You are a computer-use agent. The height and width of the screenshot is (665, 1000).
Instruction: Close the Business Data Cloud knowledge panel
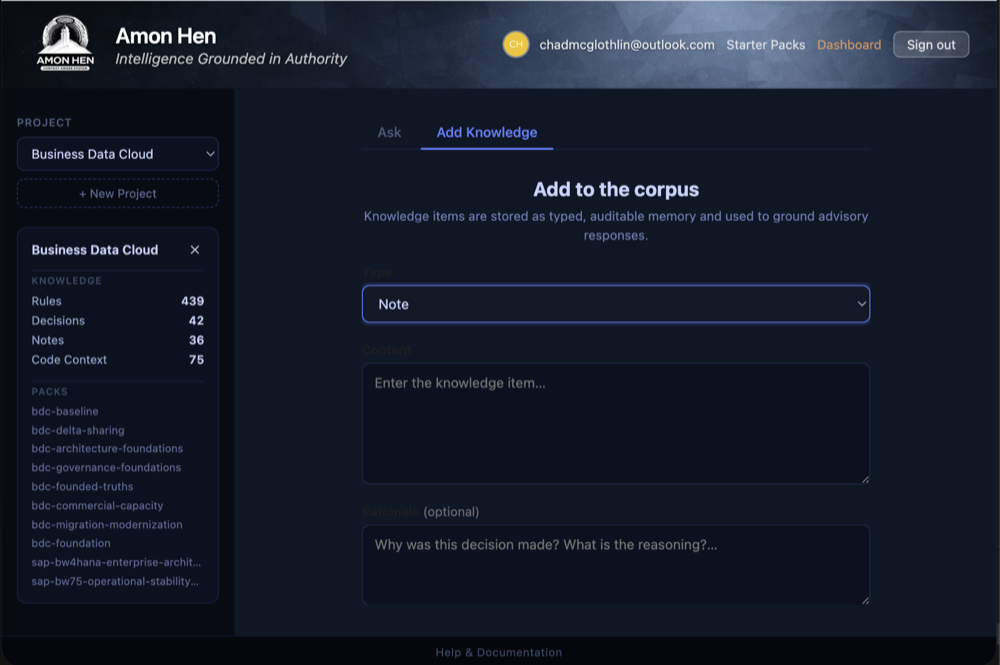(195, 249)
